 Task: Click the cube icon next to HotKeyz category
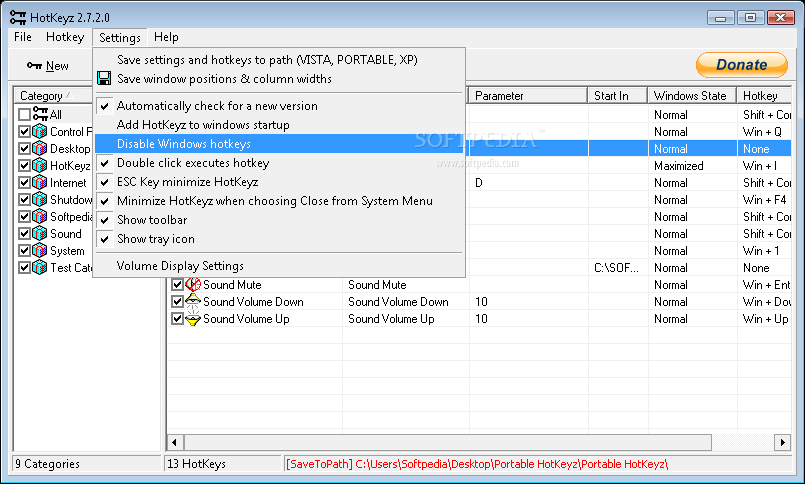[x=40, y=165]
